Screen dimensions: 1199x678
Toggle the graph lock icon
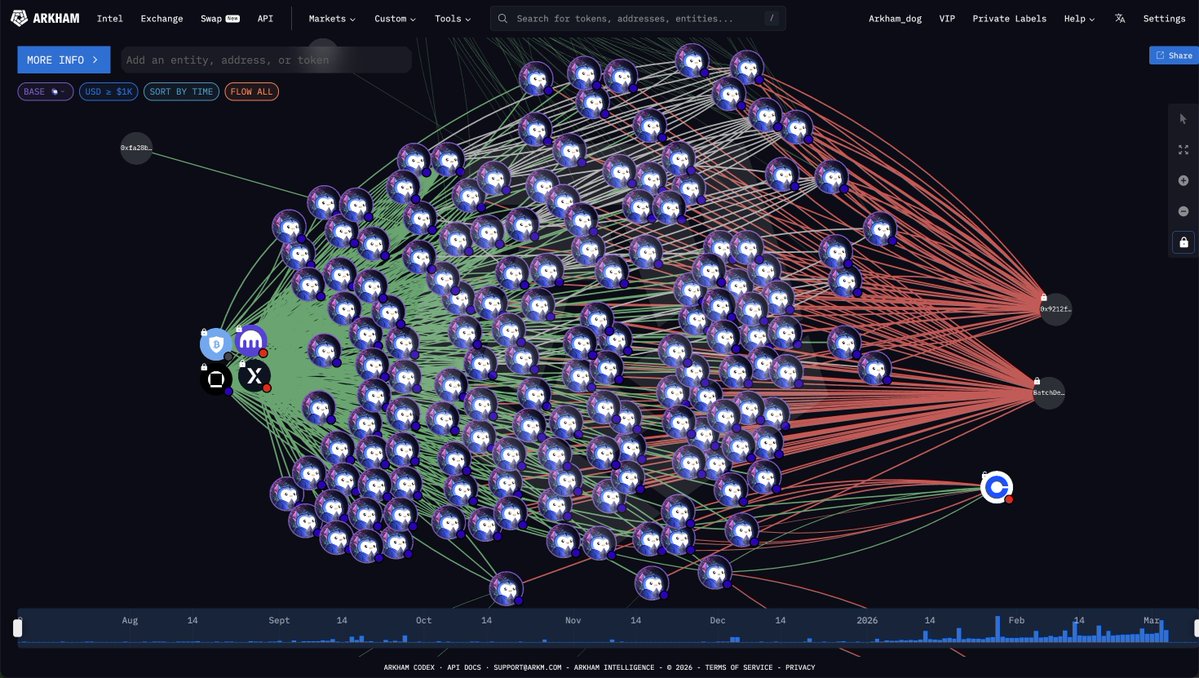click(1184, 242)
